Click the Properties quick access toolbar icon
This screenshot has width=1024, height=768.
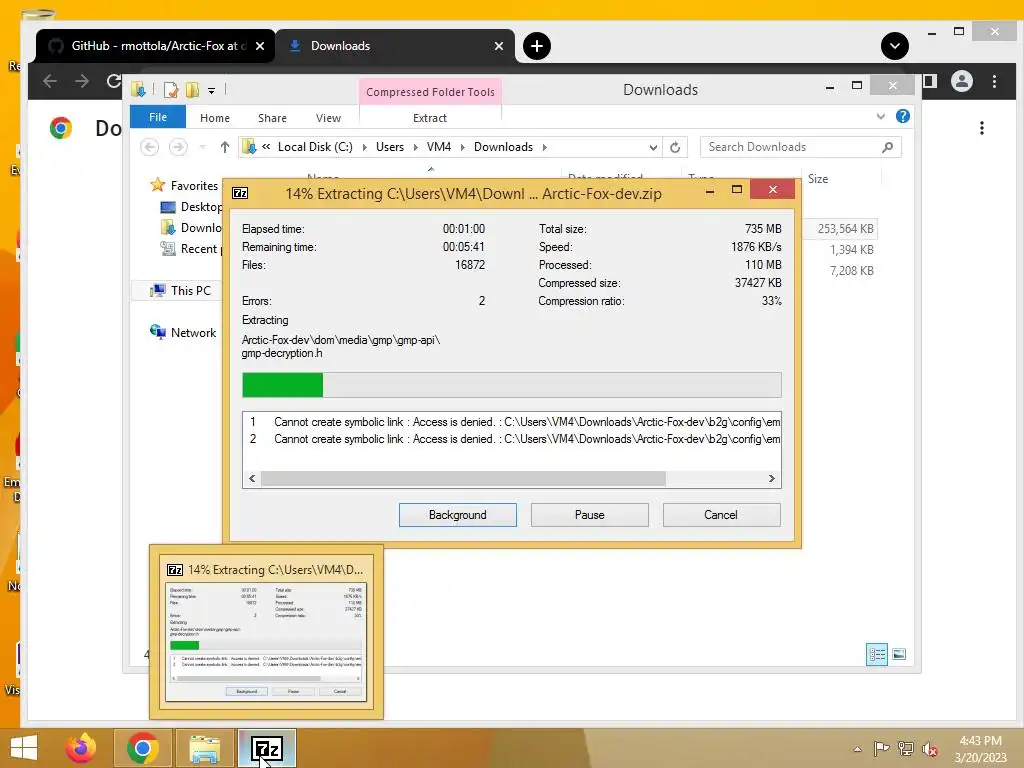[170, 89]
